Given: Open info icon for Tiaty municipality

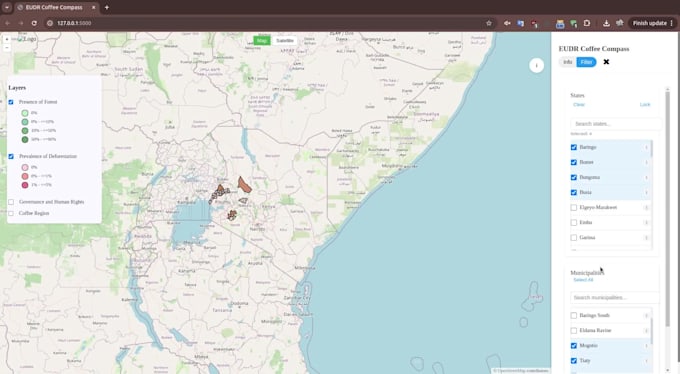Looking at the screenshot, I should pyautogui.click(x=646, y=361).
